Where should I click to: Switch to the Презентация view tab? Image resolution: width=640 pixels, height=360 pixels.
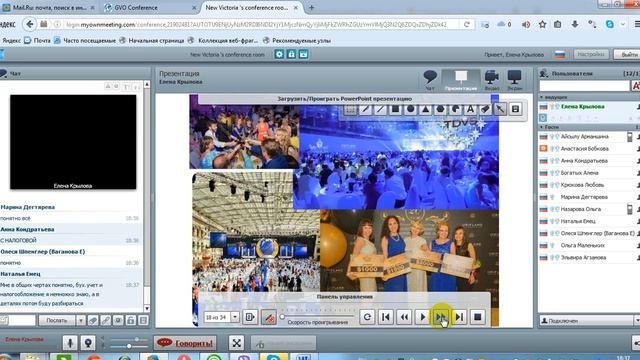pyautogui.click(x=461, y=80)
